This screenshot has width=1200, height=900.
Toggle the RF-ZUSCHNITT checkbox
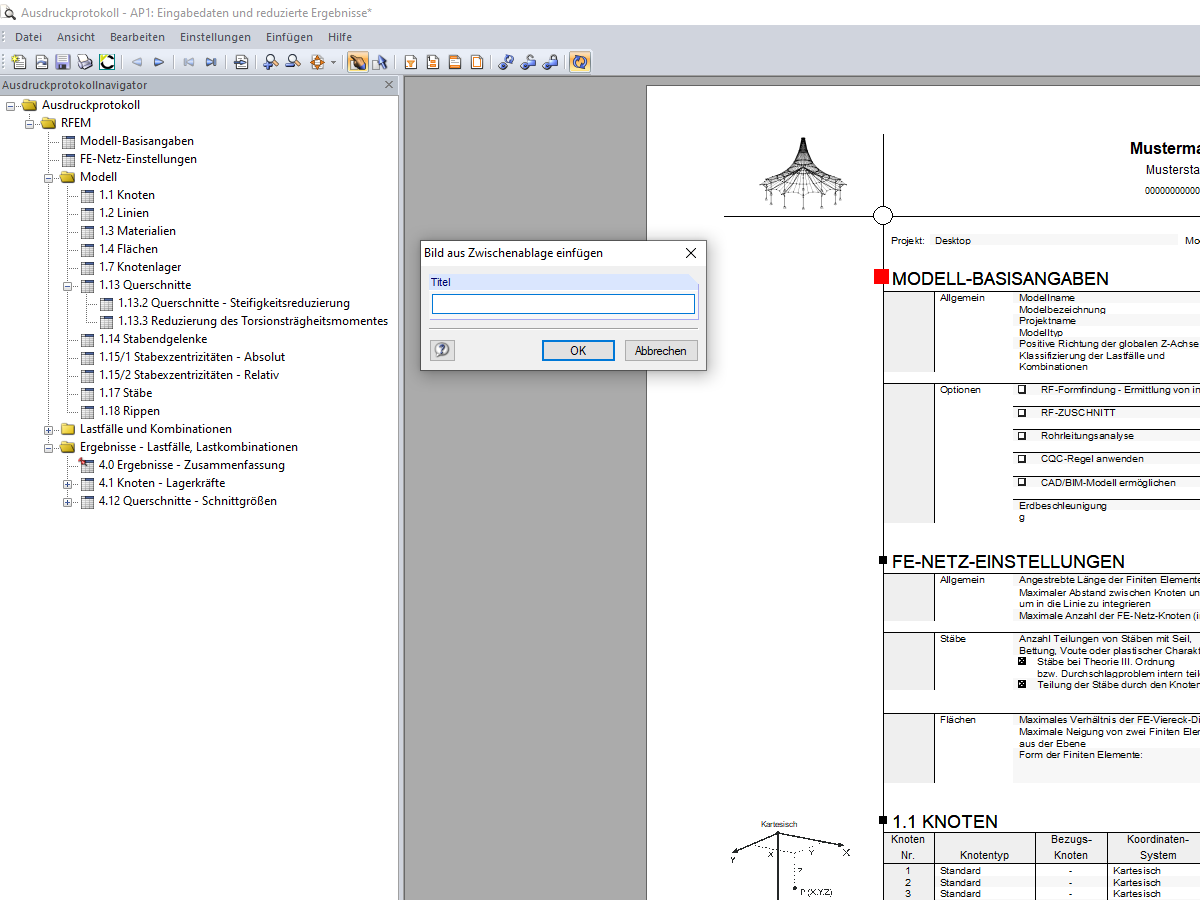(1022, 412)
